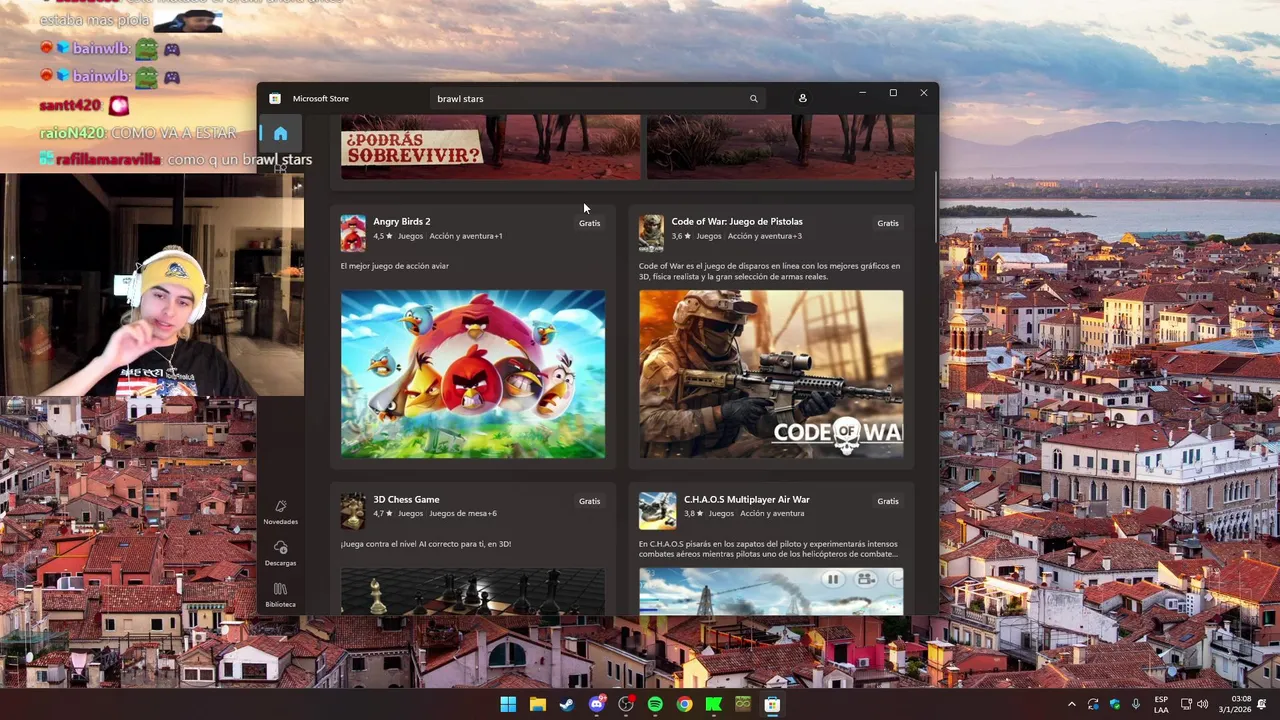Open the Angry Birds 2 title
This screenshot has width=1280, height=720.
(x=402, y=221)
